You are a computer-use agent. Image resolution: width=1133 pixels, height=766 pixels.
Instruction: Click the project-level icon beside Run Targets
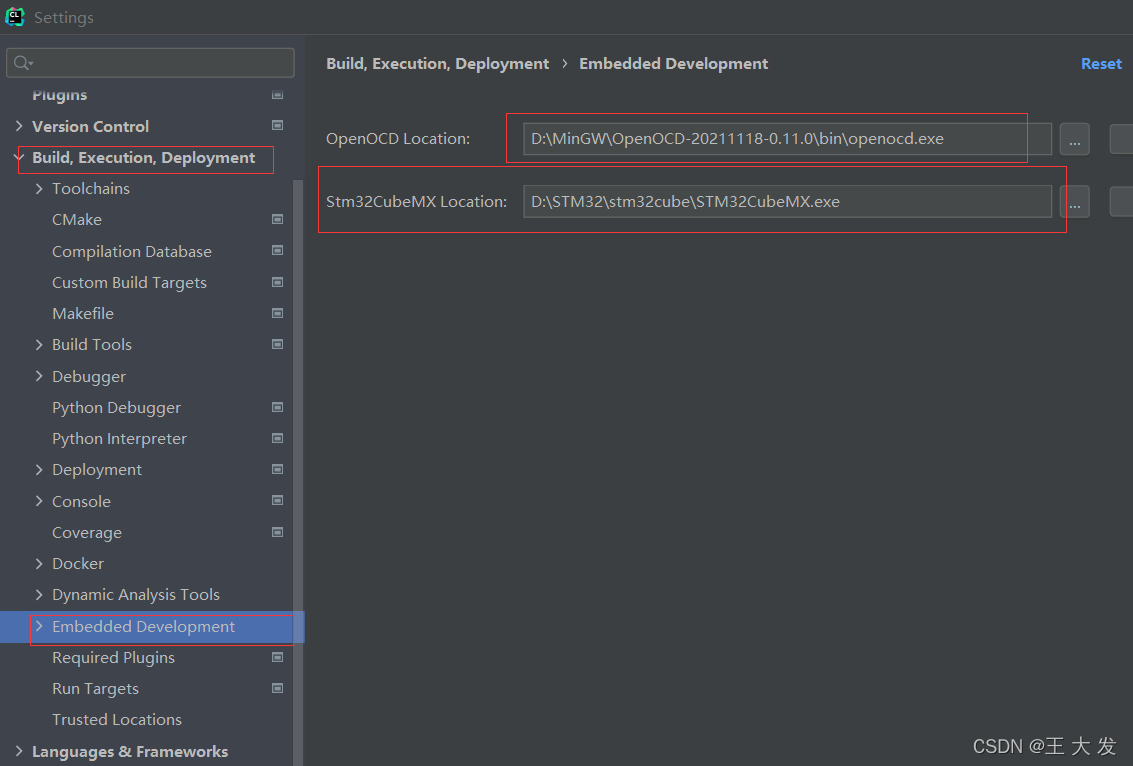(277, 688)
